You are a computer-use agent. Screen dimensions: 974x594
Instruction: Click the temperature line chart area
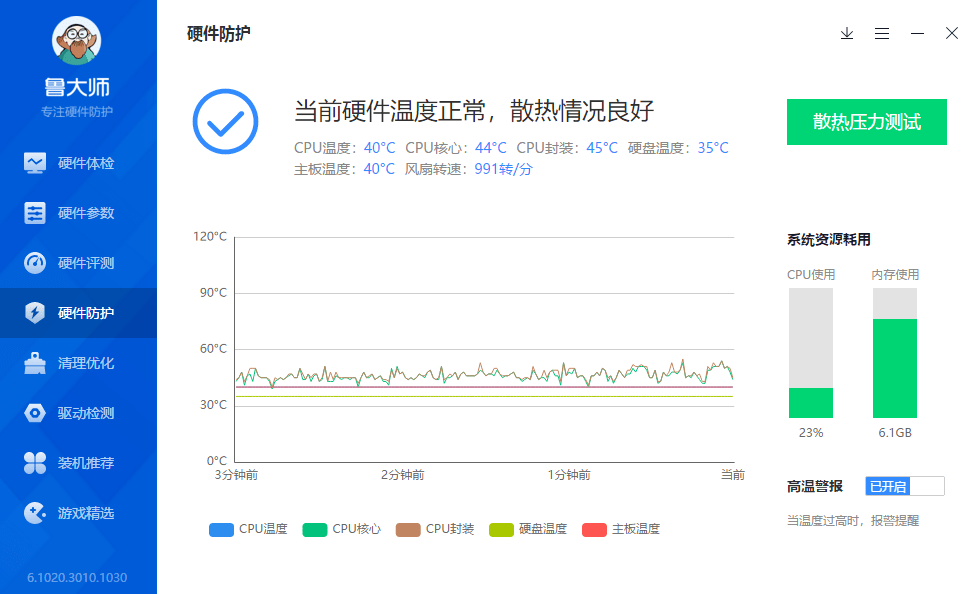[x=485, y=349]
